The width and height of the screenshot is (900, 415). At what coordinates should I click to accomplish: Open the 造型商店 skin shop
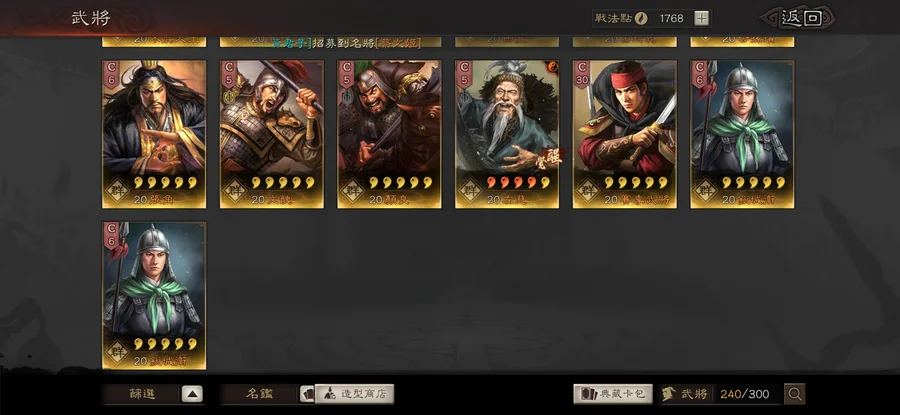(x=355, y=394)
